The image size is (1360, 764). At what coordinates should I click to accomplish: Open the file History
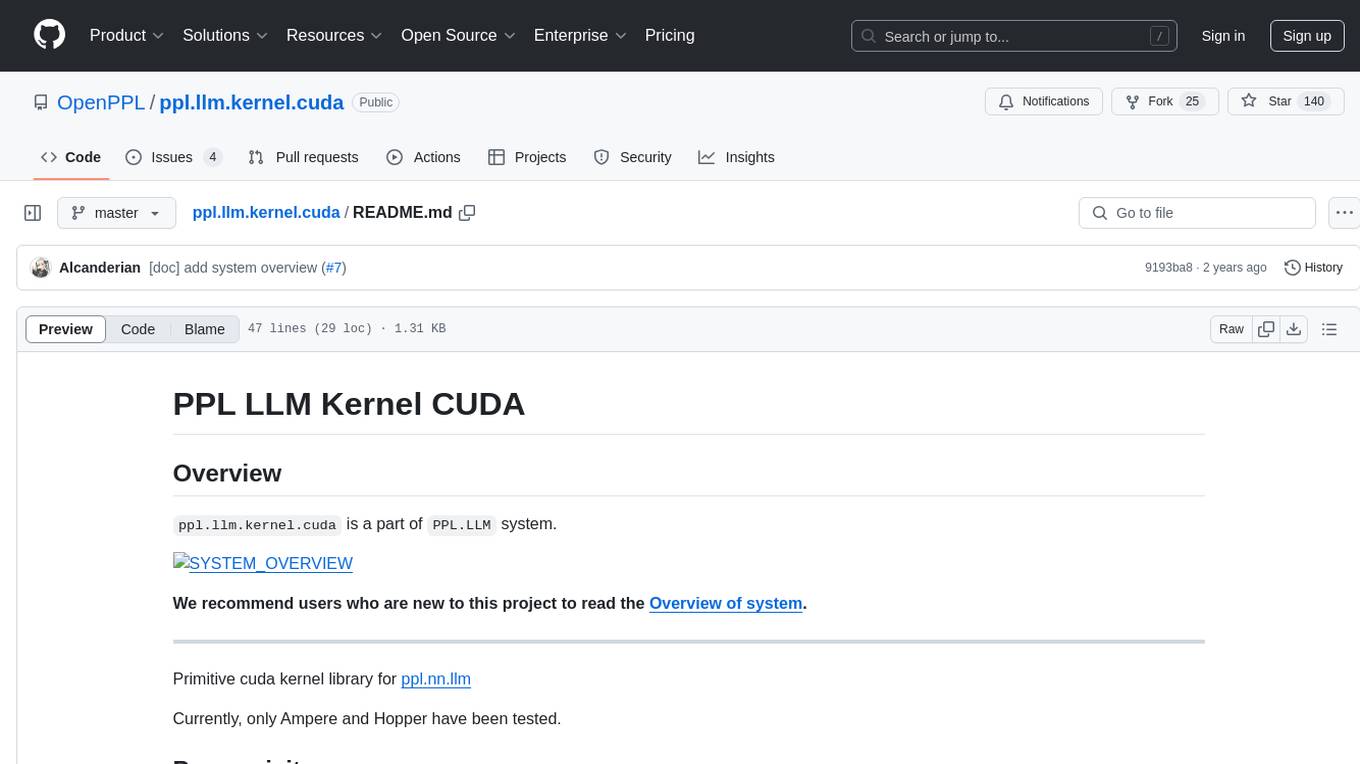[1313, 267]
